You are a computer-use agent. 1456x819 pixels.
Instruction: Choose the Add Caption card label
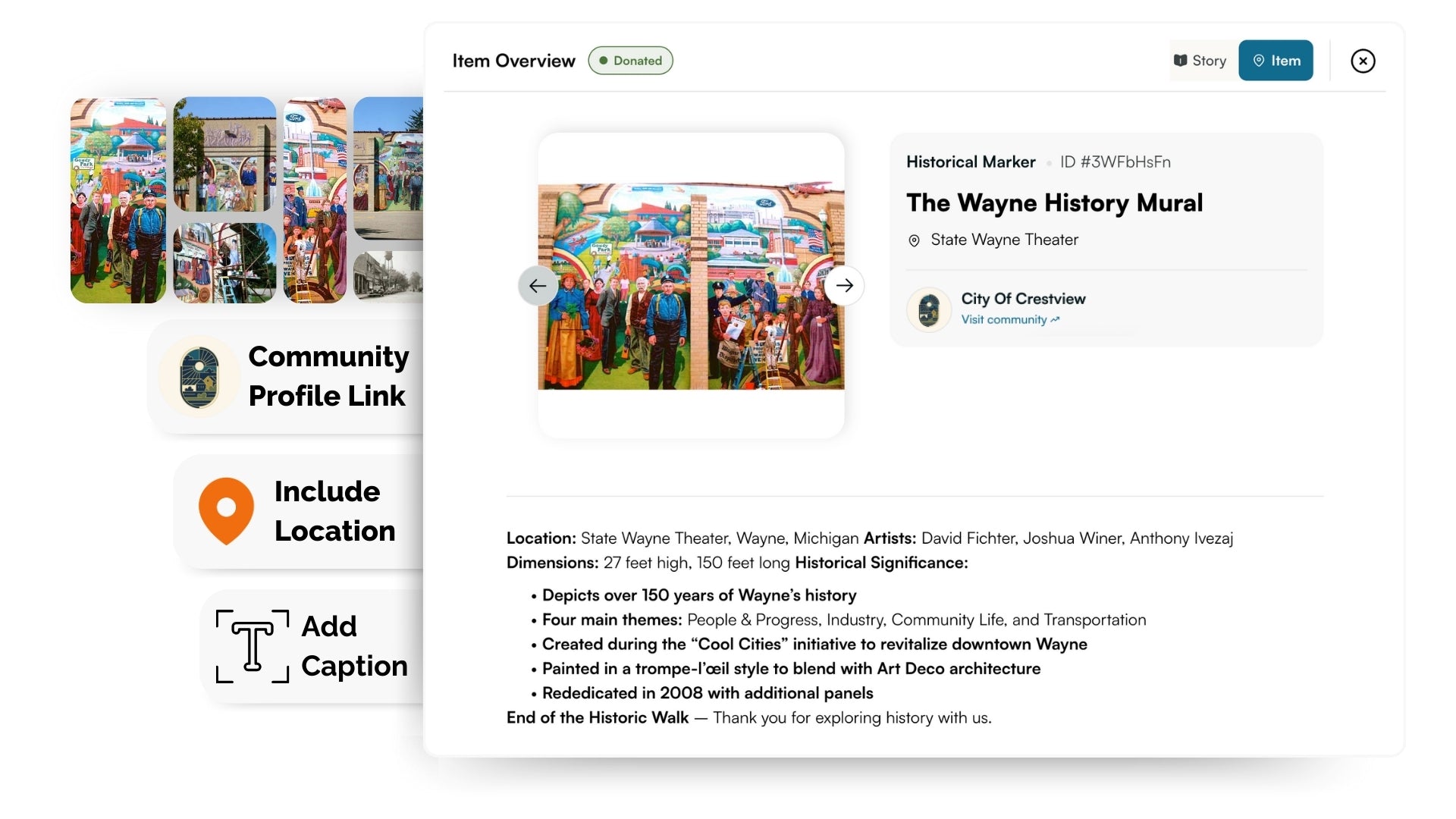(x=354, y=646)
